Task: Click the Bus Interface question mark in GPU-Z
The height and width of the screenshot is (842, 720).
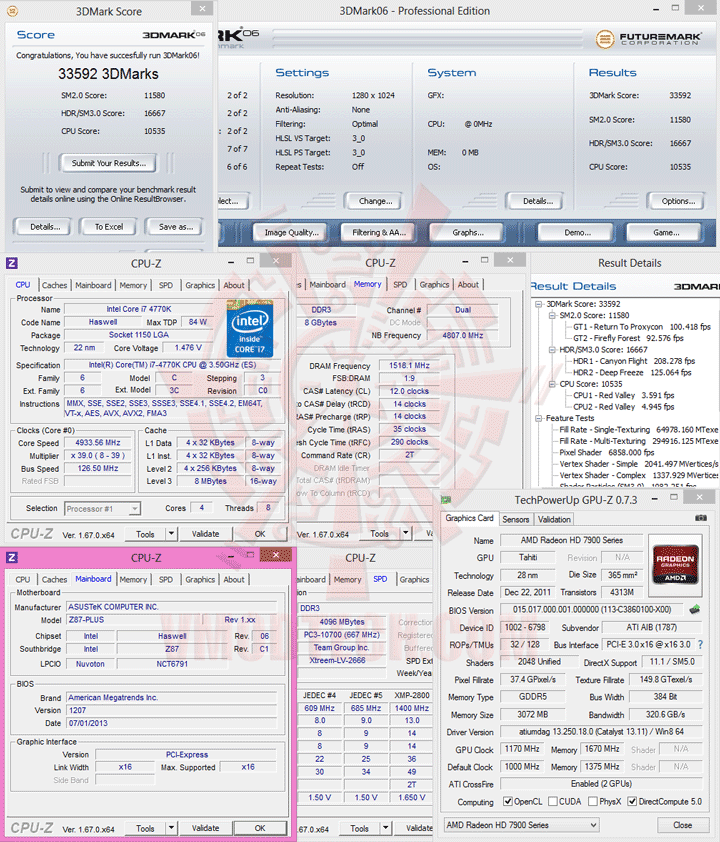Action: [700, 644]
